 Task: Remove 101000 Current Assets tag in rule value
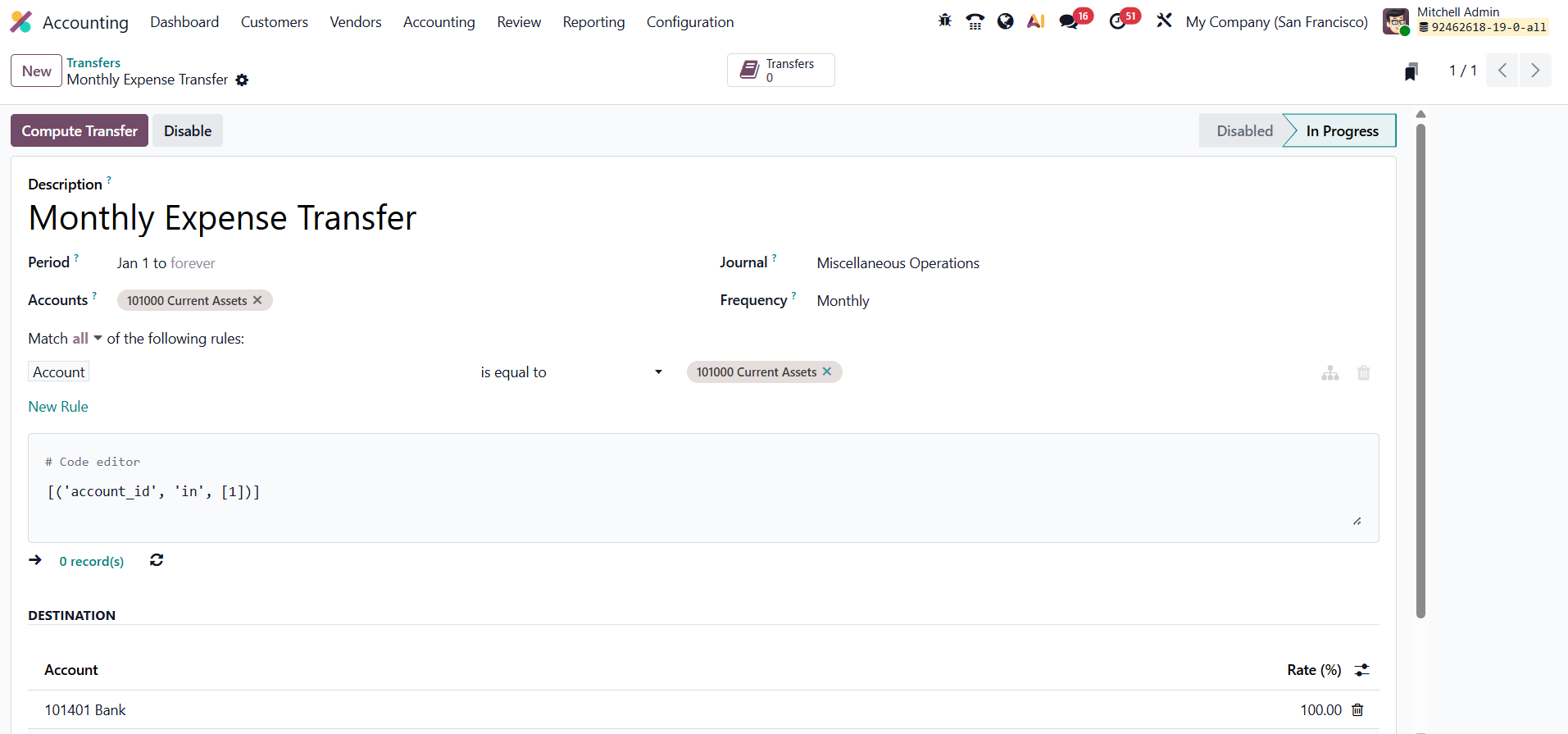tap(827, 372)
